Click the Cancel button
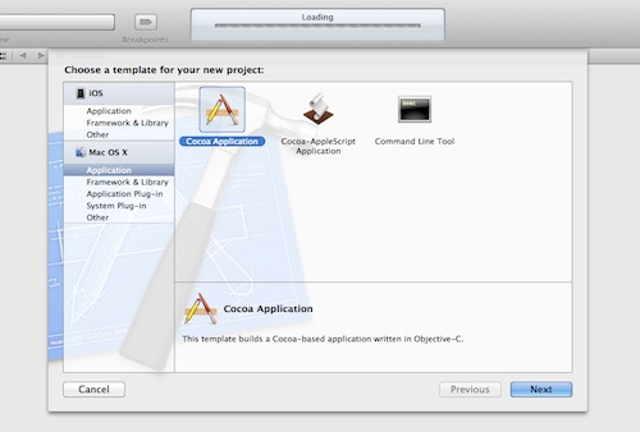 tap(94, 390)
